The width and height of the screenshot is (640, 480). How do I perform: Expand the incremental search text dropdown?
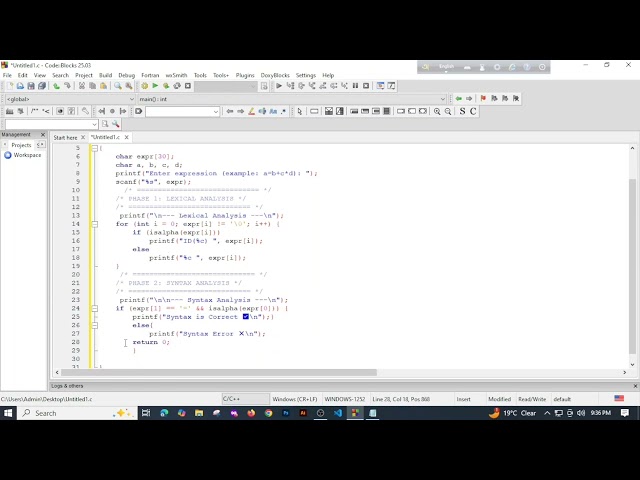[216, 111]
